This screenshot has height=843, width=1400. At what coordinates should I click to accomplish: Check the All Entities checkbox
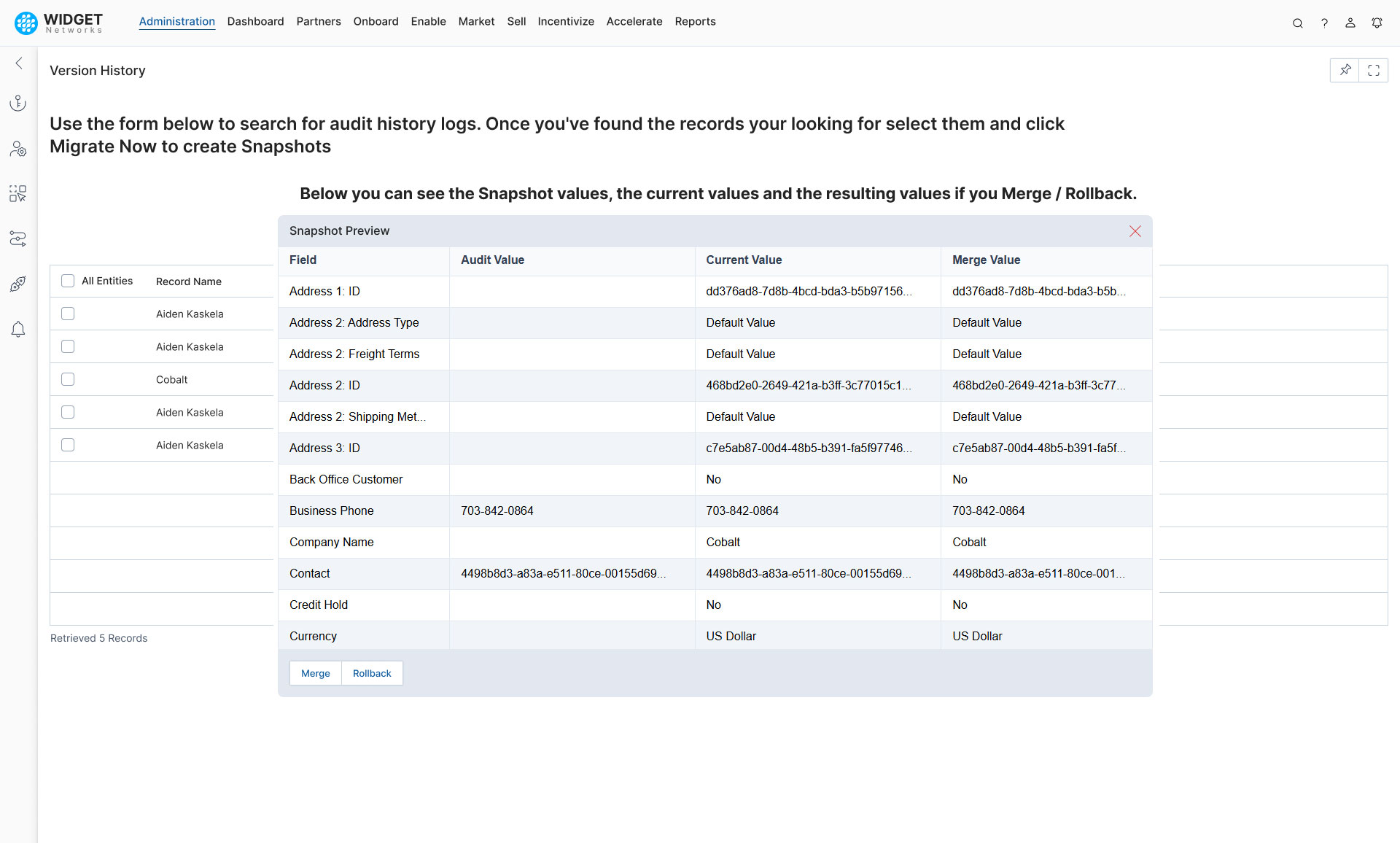68,280
